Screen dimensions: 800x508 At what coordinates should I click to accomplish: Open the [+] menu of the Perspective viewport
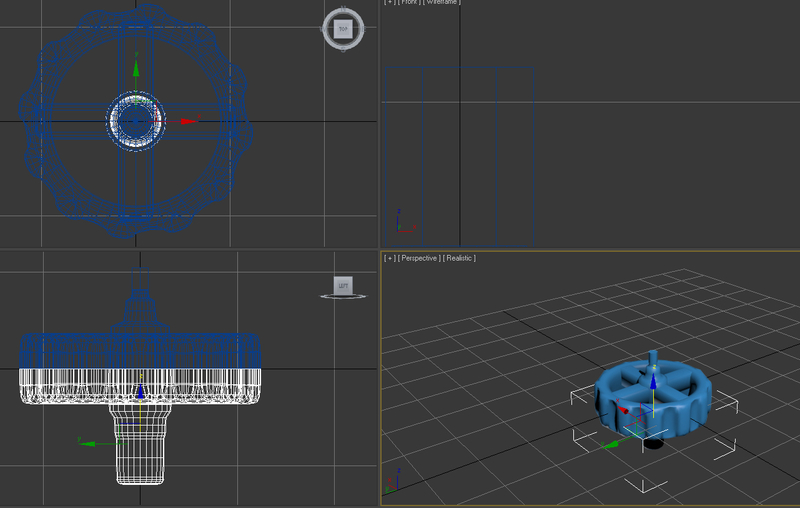[x=389, y=258]
